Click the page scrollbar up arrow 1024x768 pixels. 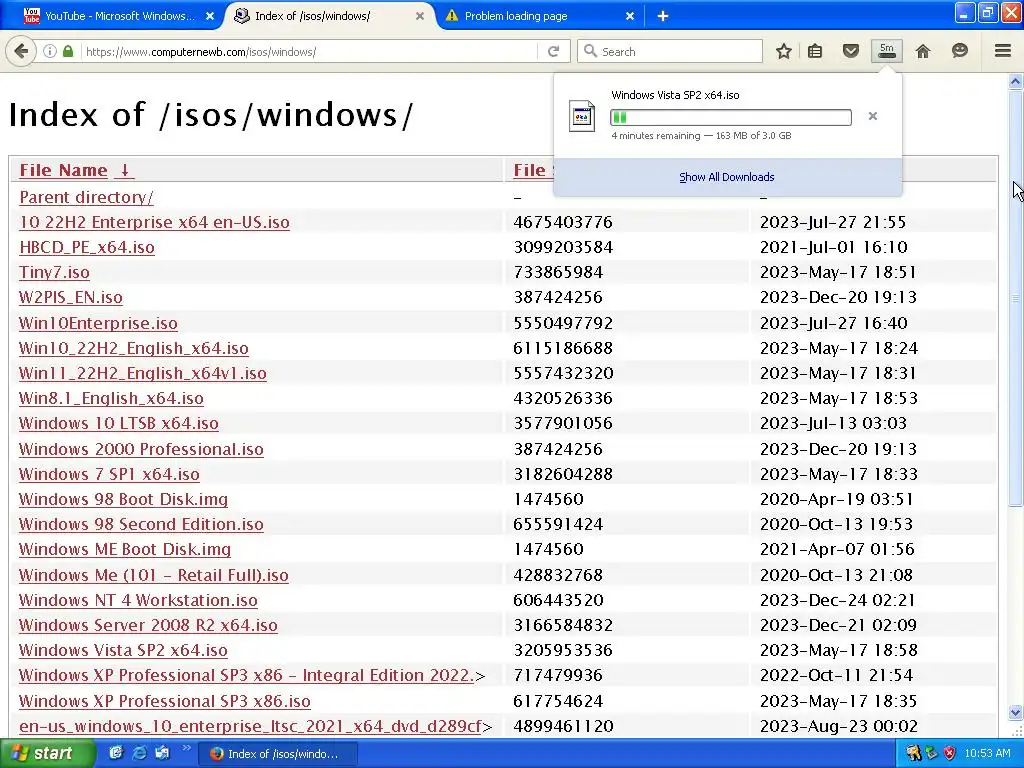[1015, 82]
